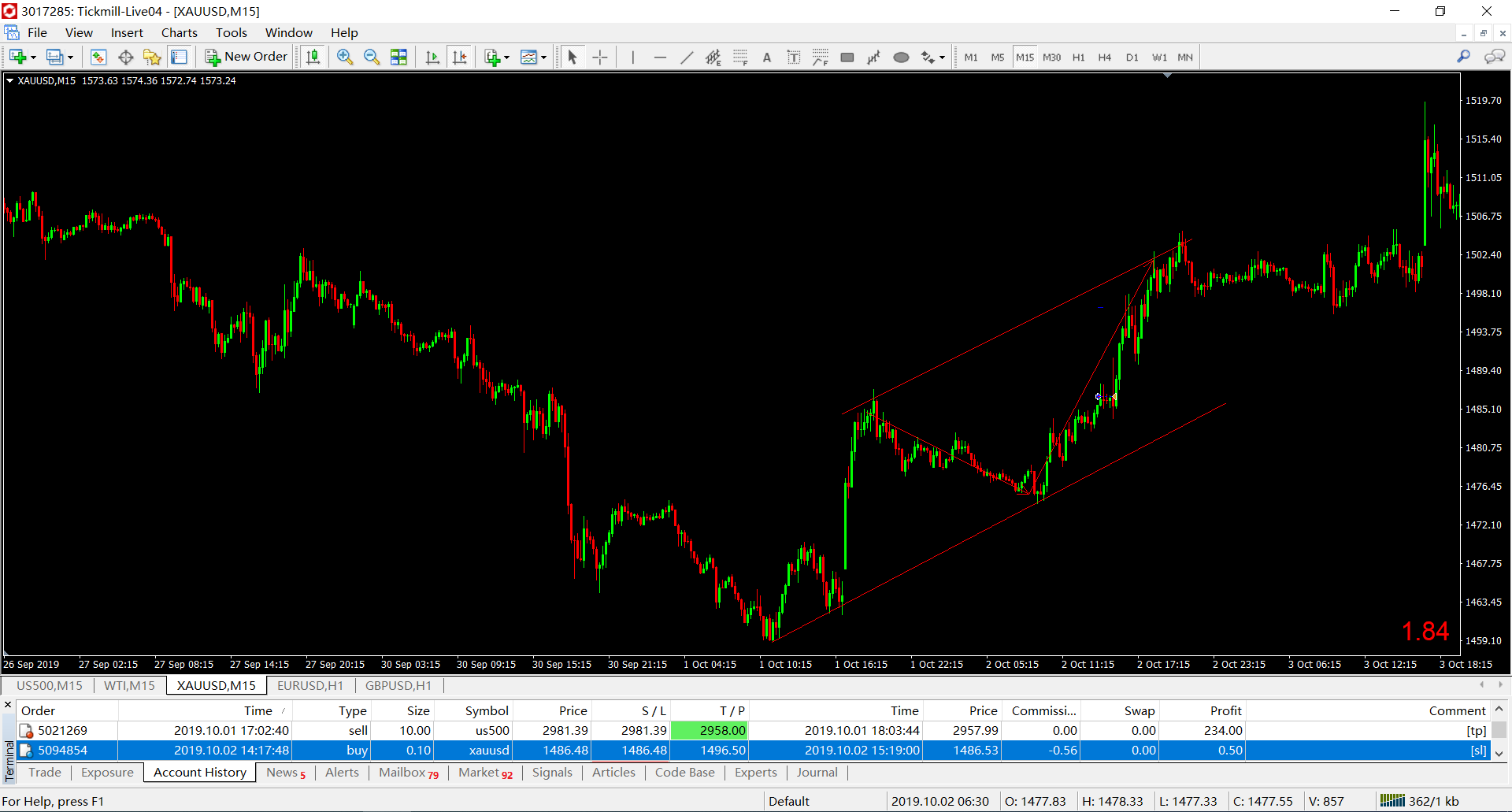Switch timeframe to H4

tap(1105, 57)
